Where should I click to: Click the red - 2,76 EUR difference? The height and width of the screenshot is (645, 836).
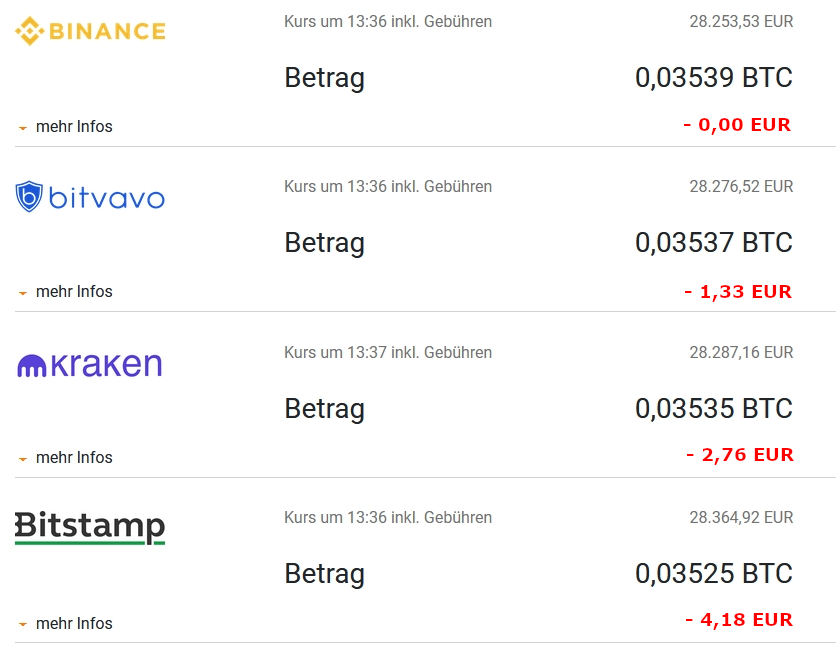[x=740, y=455]
